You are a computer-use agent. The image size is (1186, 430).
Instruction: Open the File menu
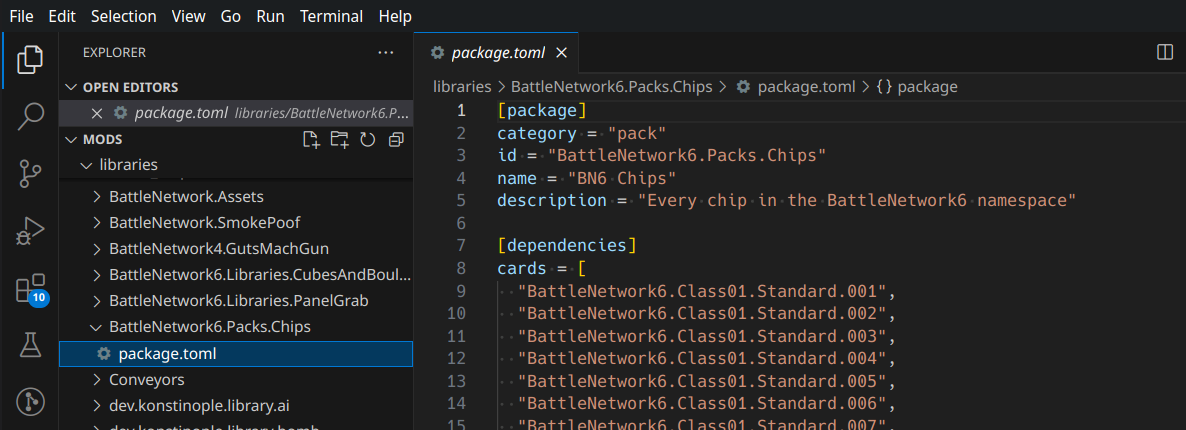21,16
